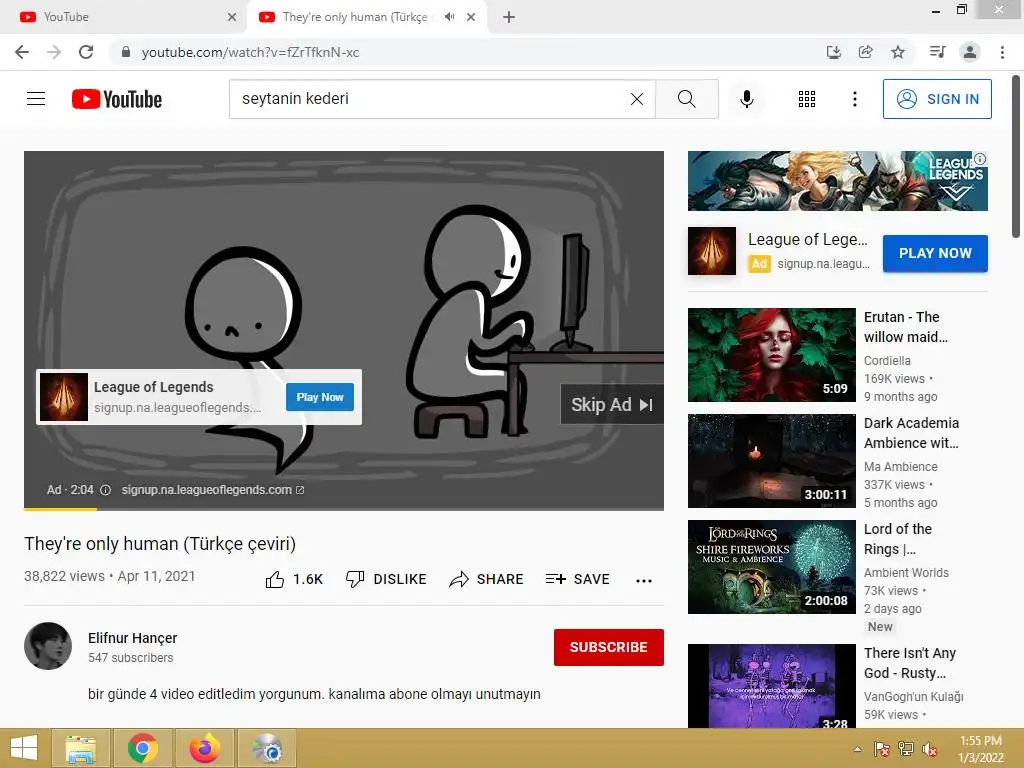
Task: Open the Erutan willow maid video thumbnail
Action: 771,355
